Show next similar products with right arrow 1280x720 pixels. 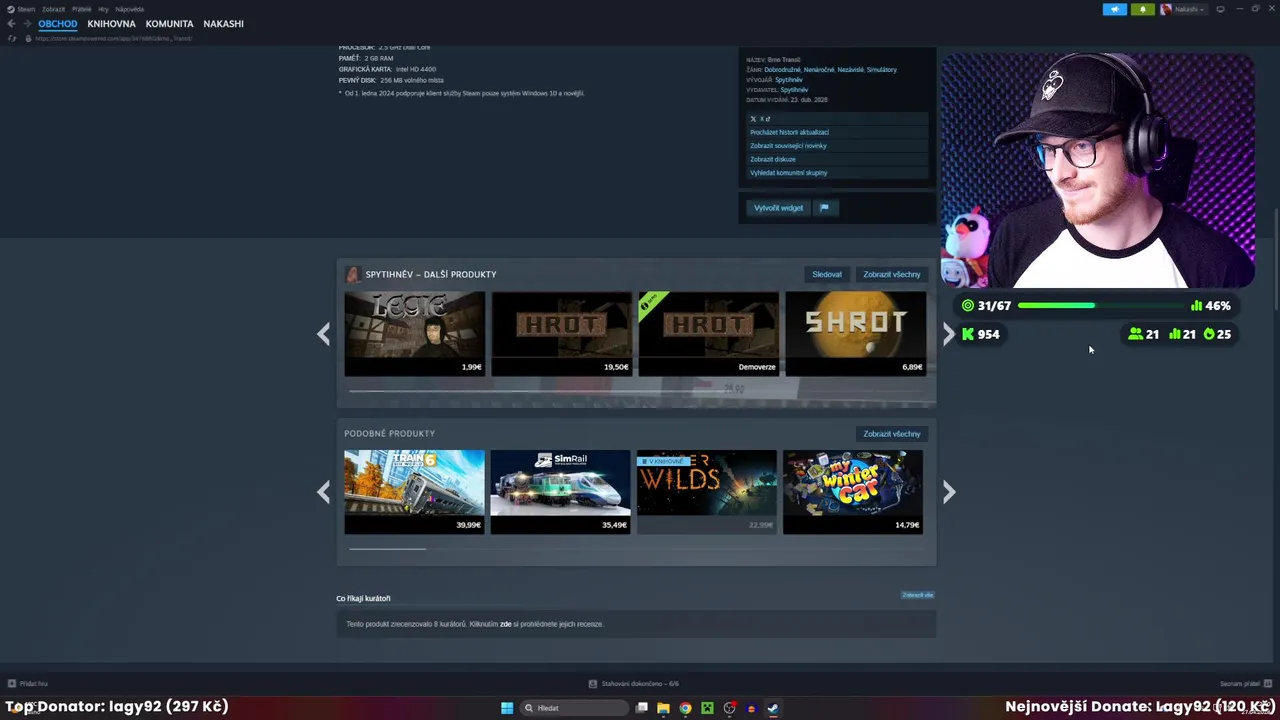pyautogui.click(x=949, y=492)
